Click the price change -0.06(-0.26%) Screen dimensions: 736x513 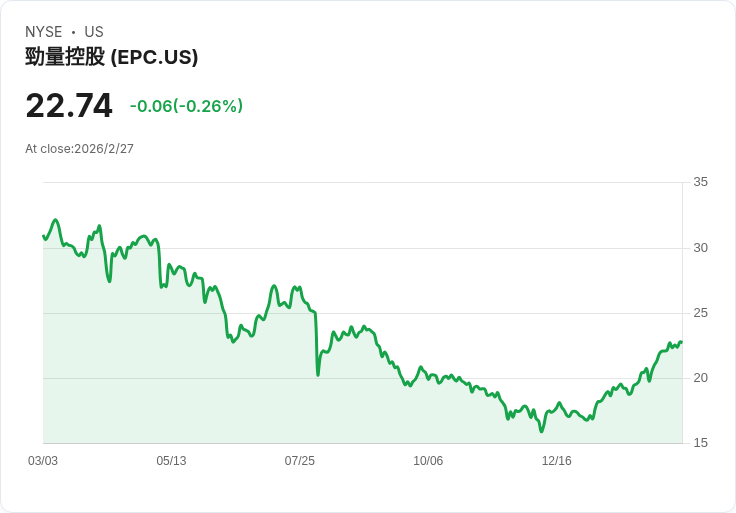coord(186,106)
